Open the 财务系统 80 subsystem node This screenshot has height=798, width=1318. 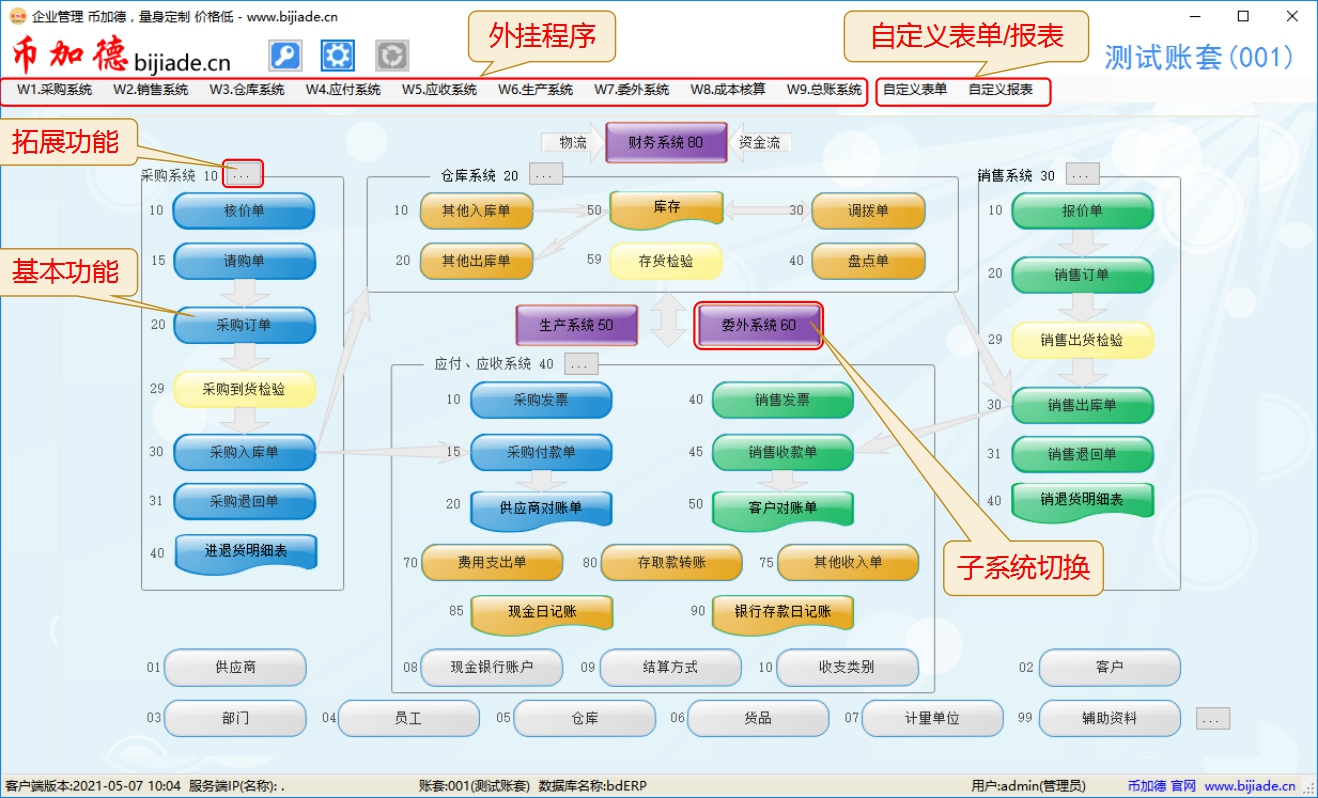point(665,142)
